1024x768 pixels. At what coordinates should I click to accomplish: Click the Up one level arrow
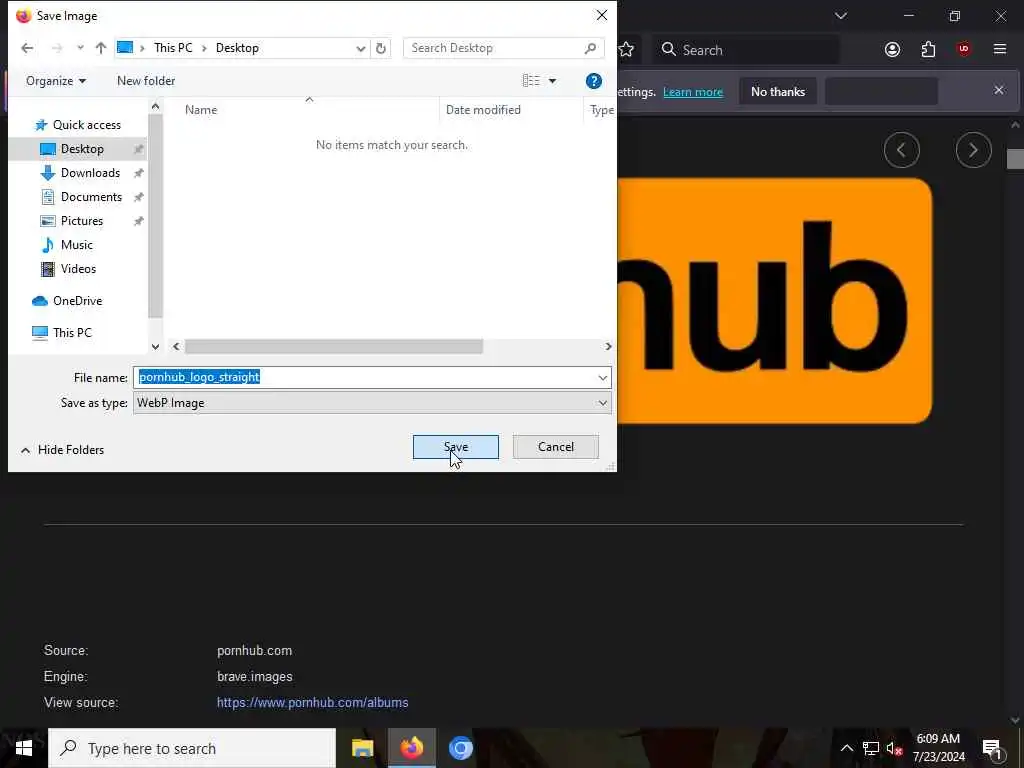(x=101, y=48)
